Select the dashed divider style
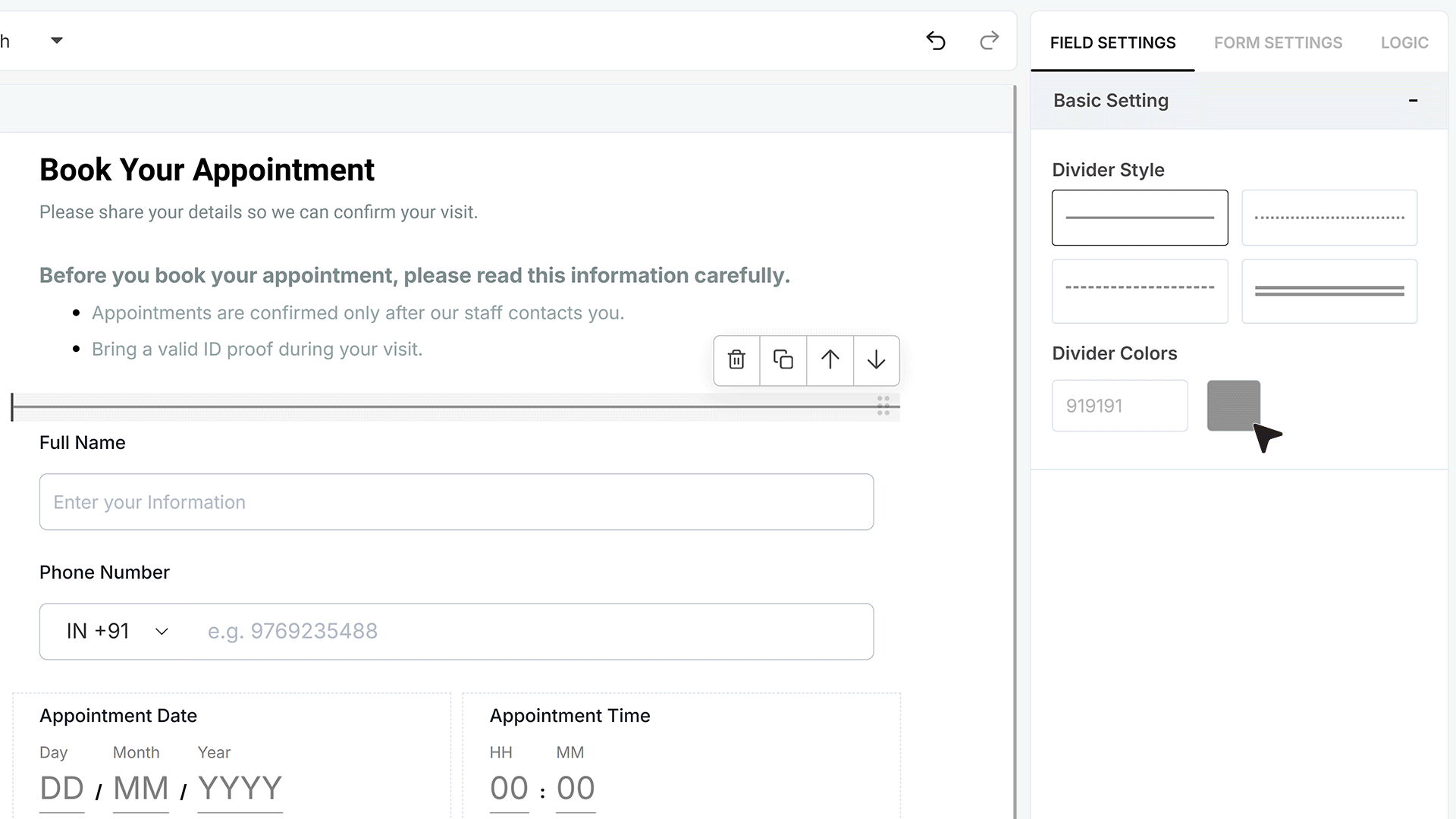The height and width of the screenshot is (819, 1456). pyautogui.click(x=1140, y=291)
